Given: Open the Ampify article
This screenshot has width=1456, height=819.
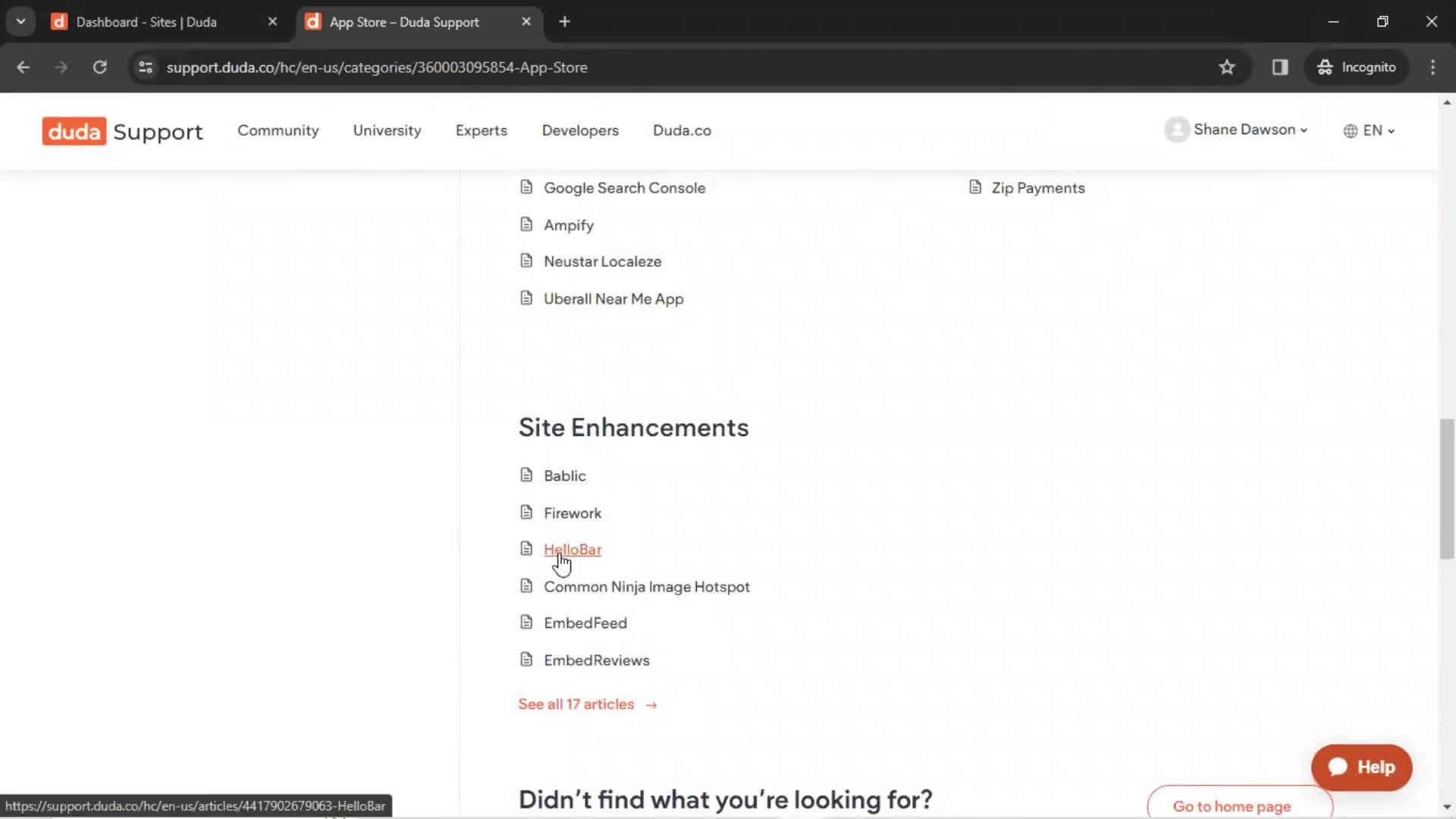Looking at the screenshot, I should click(x=569, y=225).
